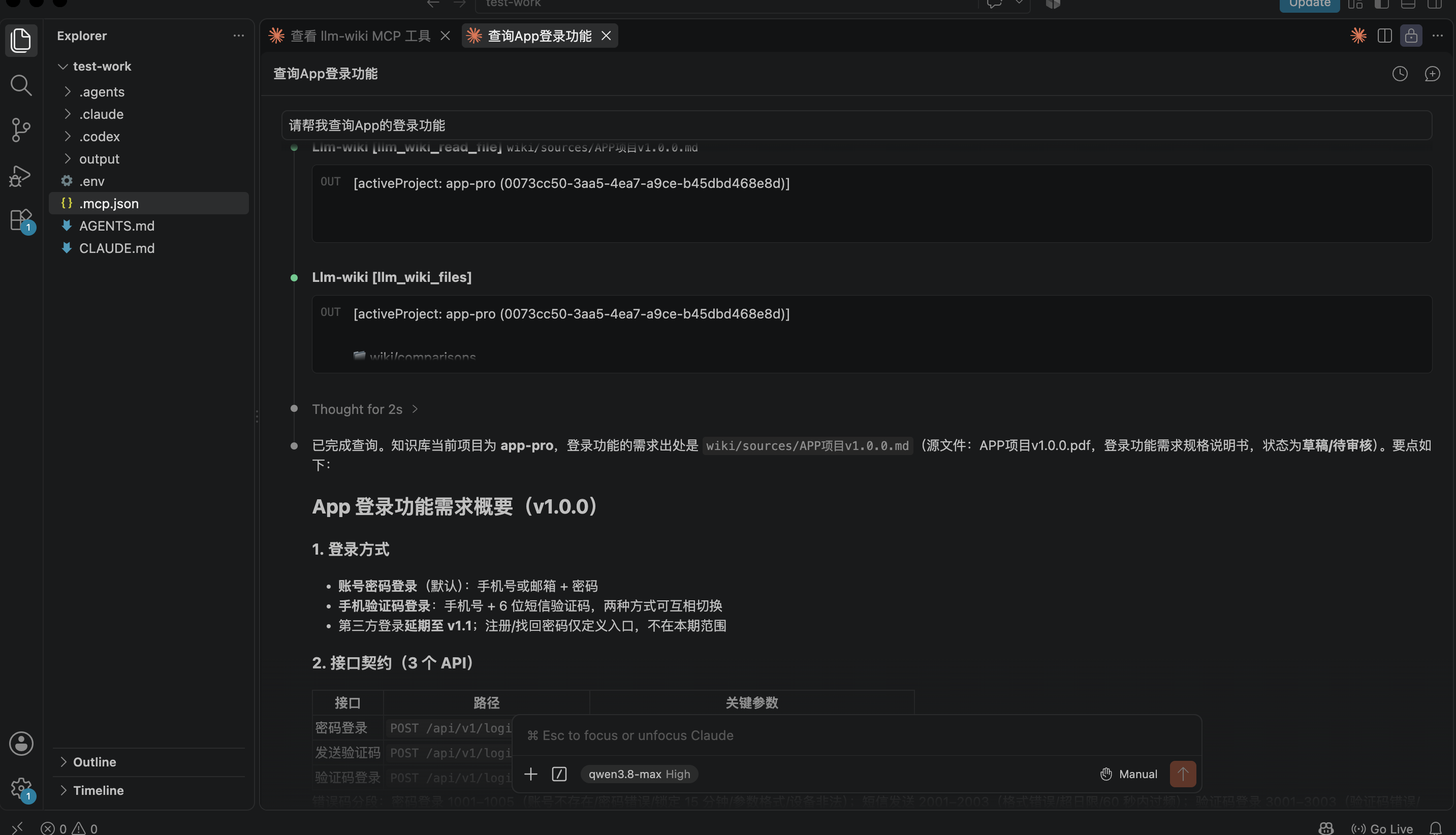Close the 查看 llm-wiki MCP 工具 tab
Image resolution: width=1456 pixels, height=835 pixels.
(445, 36)
